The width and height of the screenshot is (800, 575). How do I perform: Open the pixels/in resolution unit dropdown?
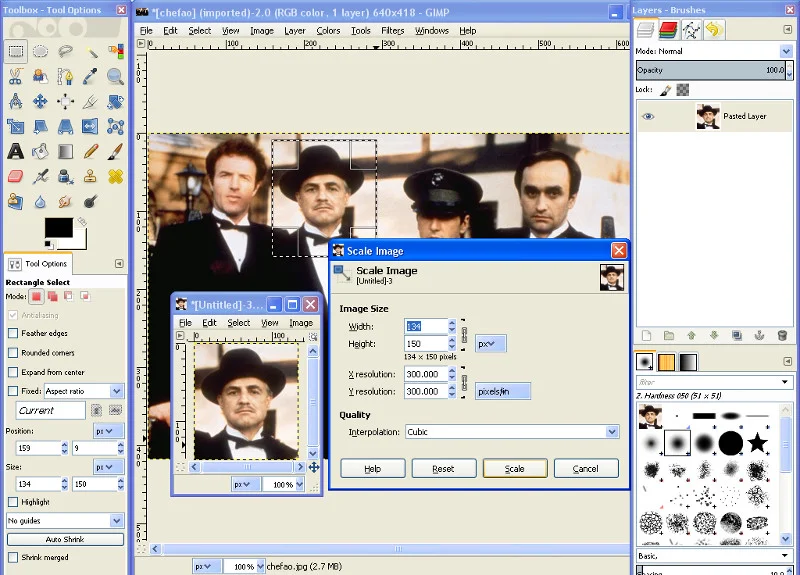[x=503, y=391]
